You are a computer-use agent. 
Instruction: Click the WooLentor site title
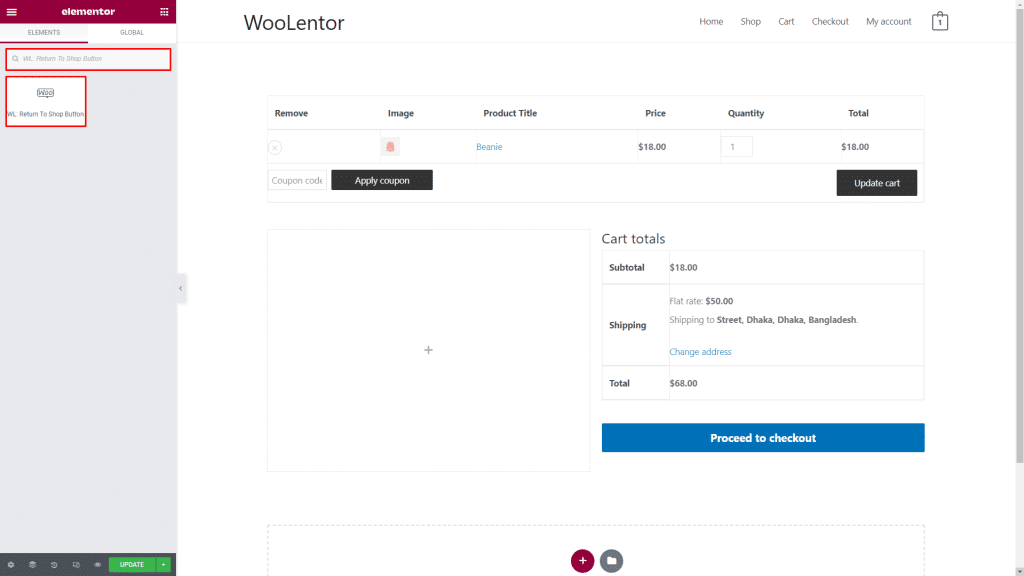(294, 23)
